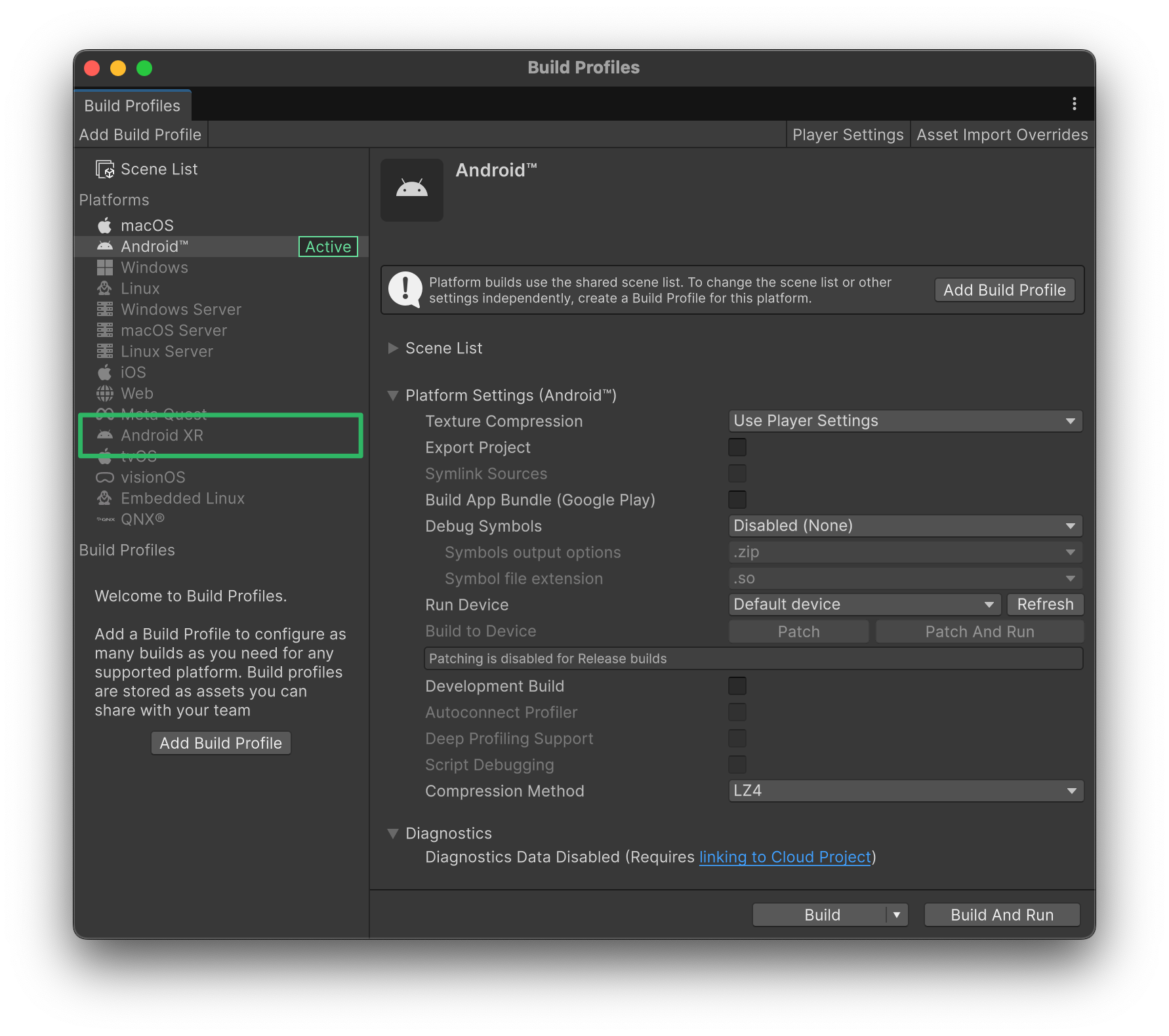Click the Active badge on Android row

(x=328, y=247)
